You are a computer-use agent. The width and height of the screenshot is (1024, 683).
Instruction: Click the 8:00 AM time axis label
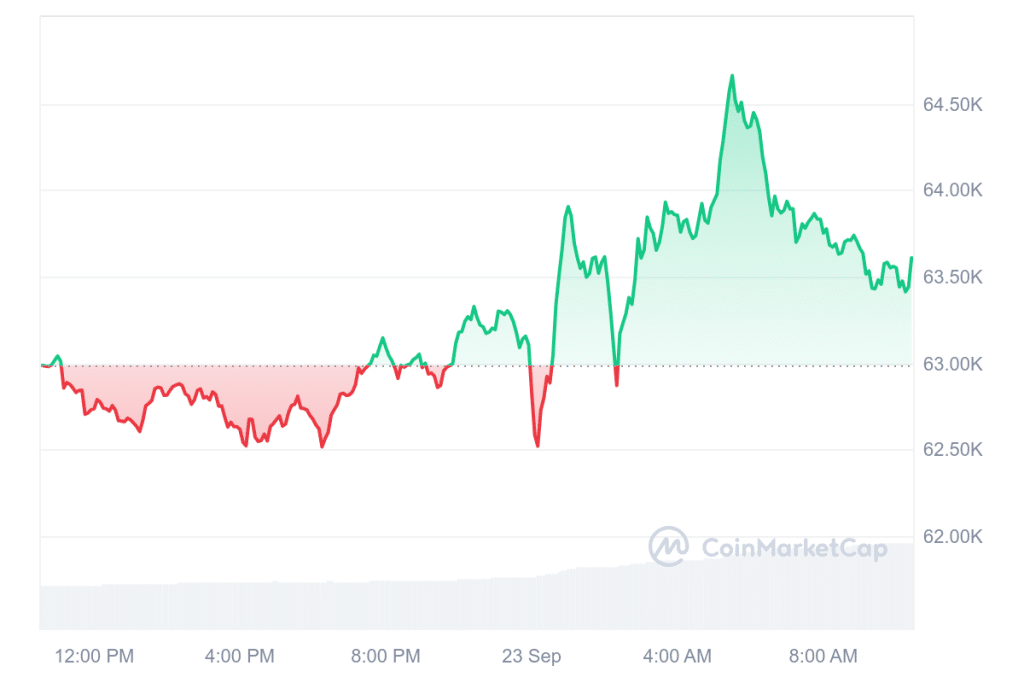823,656
